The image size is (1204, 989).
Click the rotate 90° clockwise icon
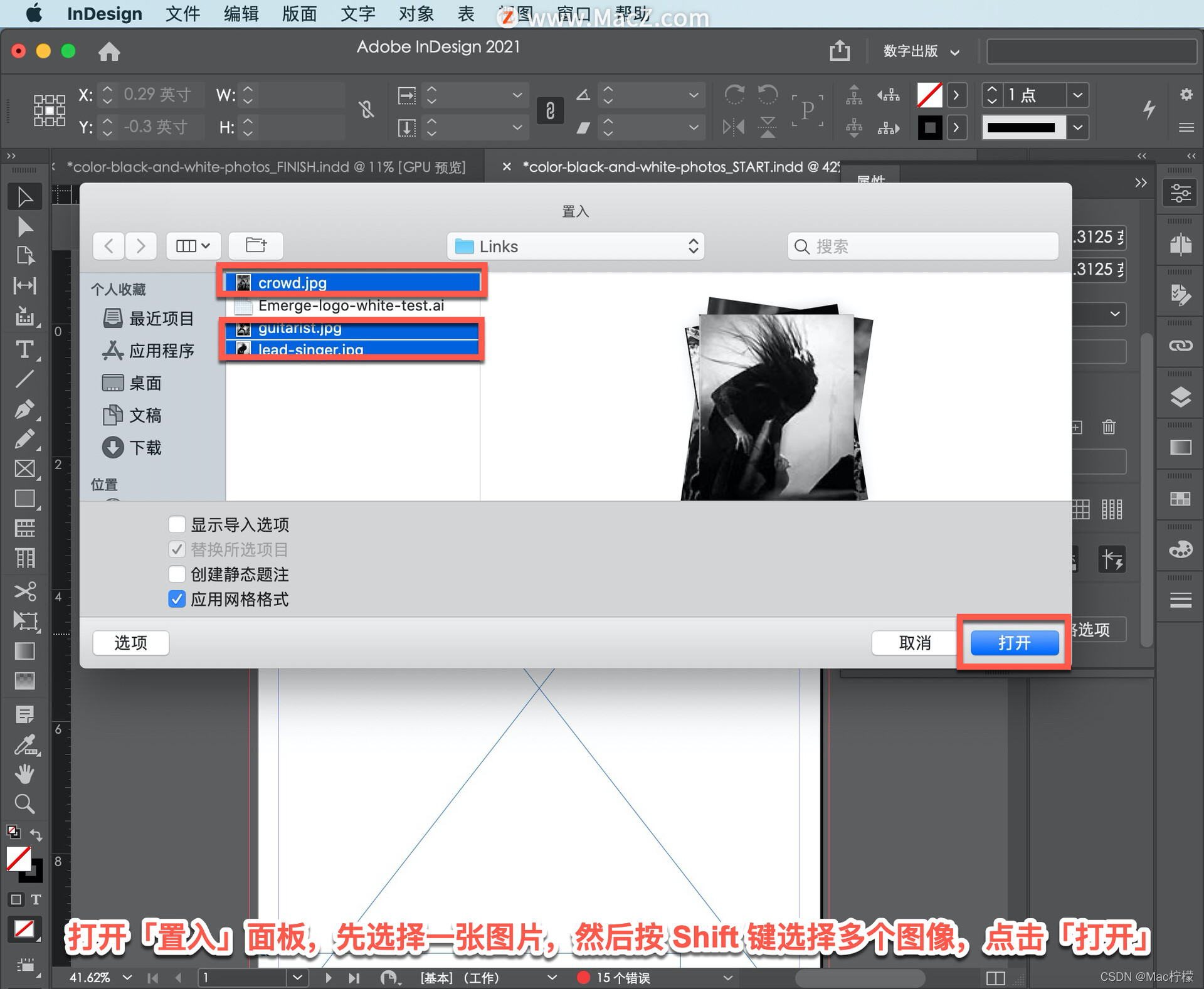[x=734, y=95]
